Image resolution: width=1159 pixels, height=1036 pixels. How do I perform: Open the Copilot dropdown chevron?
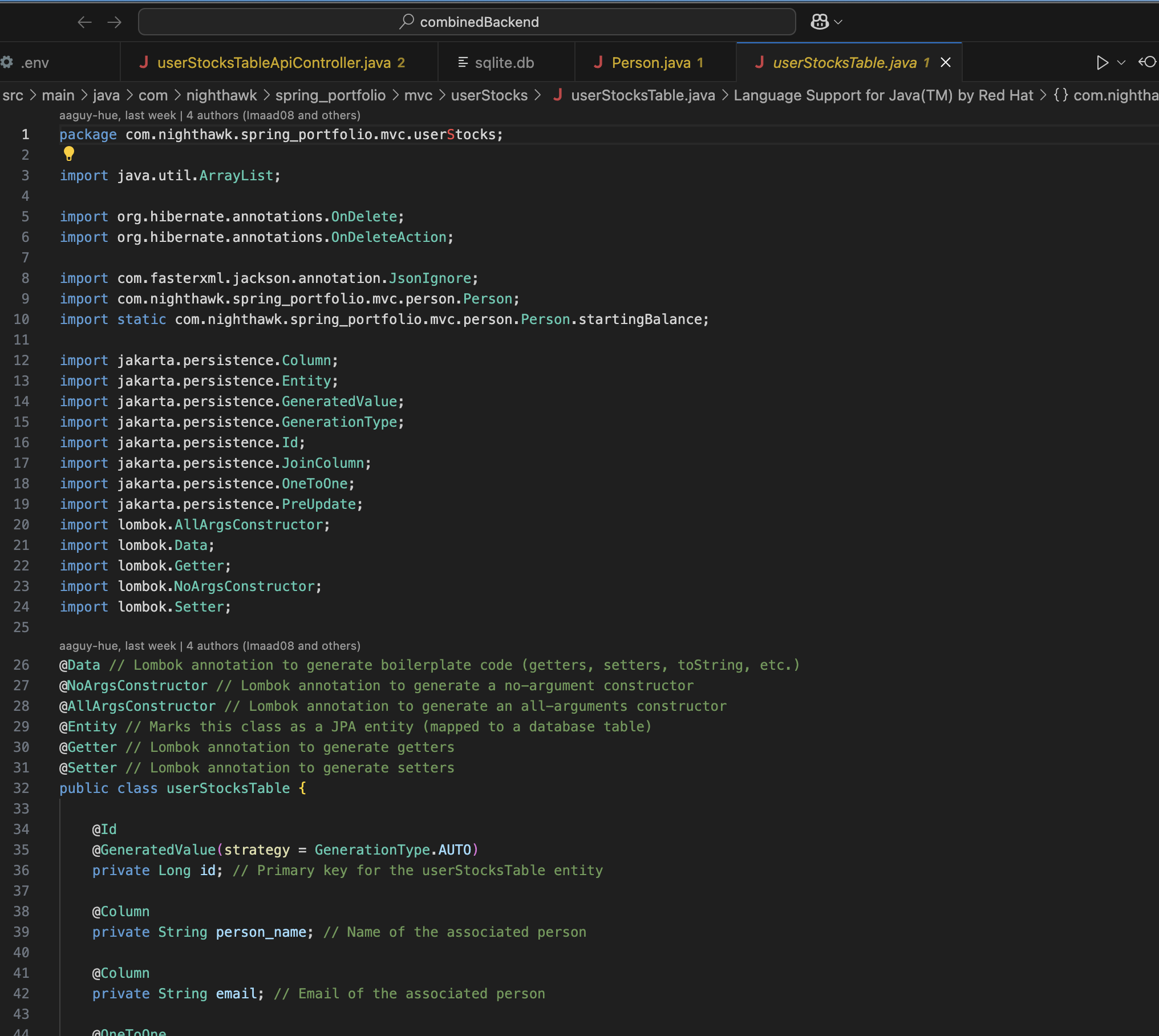pos(838,22)
